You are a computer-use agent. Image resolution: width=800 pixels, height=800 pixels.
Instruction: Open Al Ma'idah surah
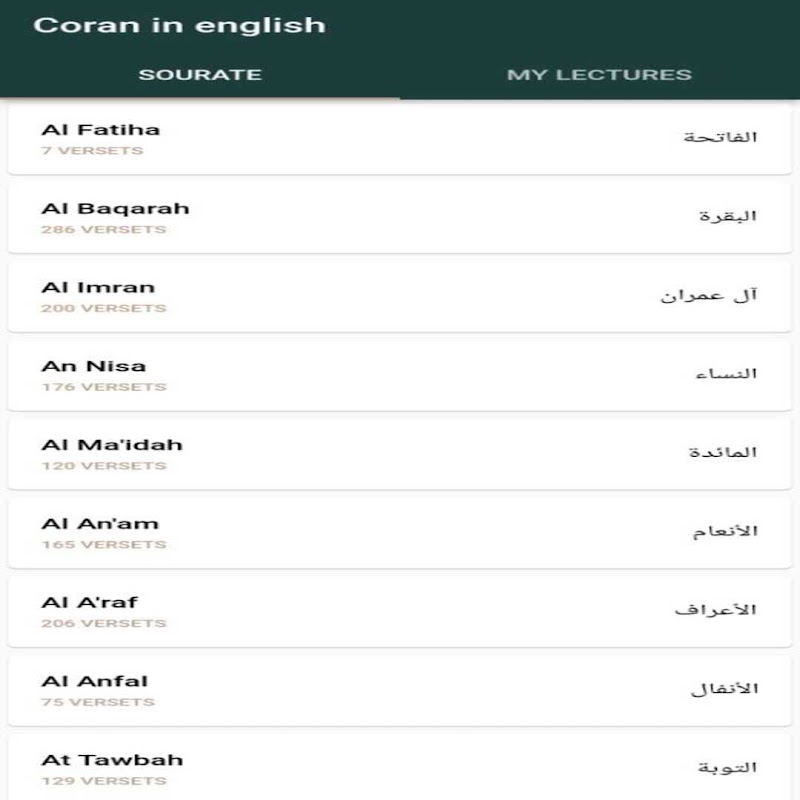(400, 454)
